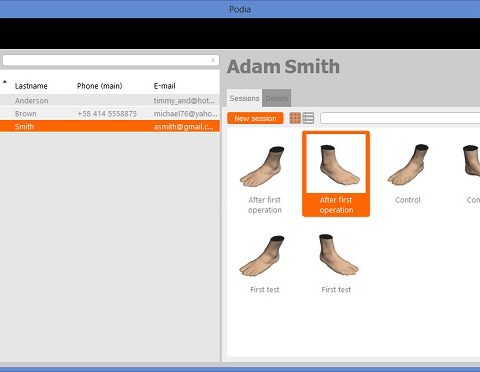Click phone number +58 414 5558875
Image resolution: width=480 pixels, height=372 pixels.
(107, 114)
